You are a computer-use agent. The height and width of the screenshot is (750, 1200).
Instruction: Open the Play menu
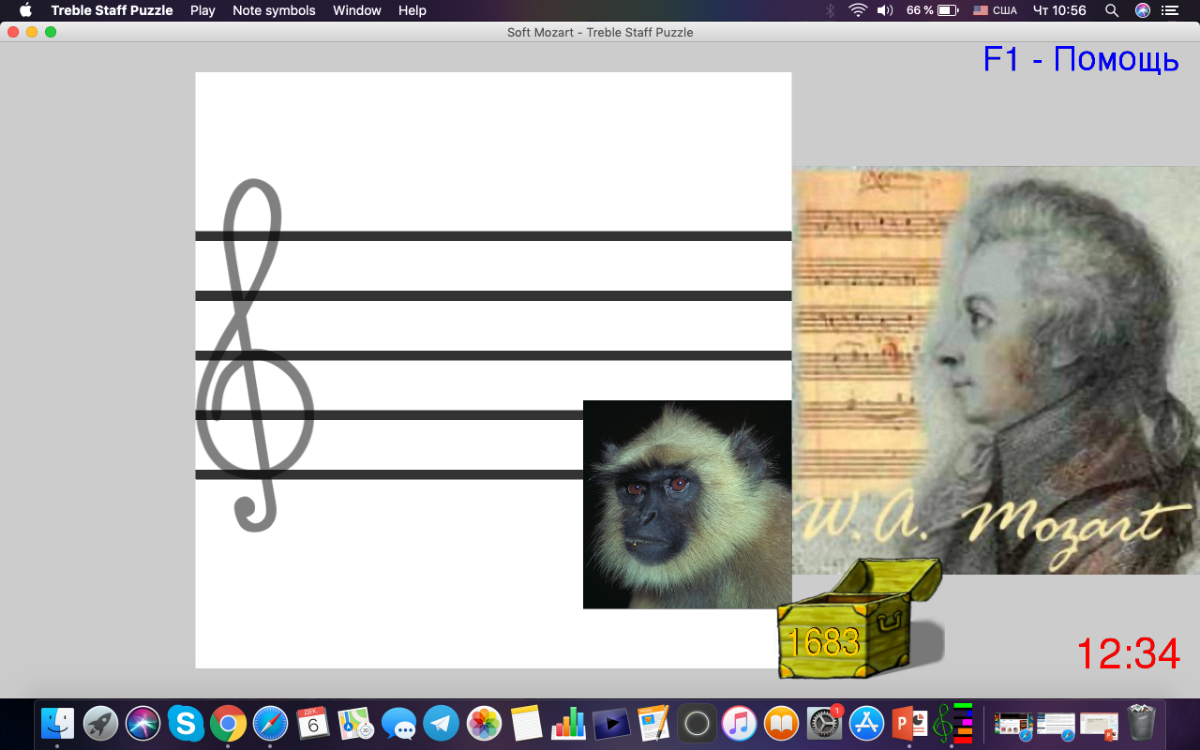(203, 11)
